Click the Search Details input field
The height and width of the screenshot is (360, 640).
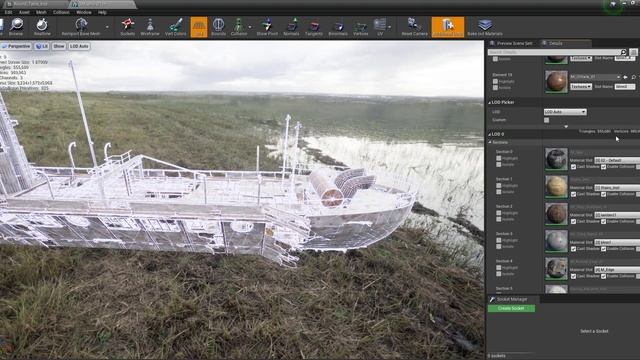[x=554, y=52]
